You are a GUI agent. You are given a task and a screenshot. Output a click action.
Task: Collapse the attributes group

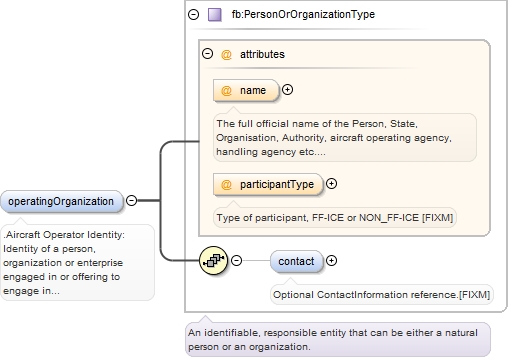[207, 54]
